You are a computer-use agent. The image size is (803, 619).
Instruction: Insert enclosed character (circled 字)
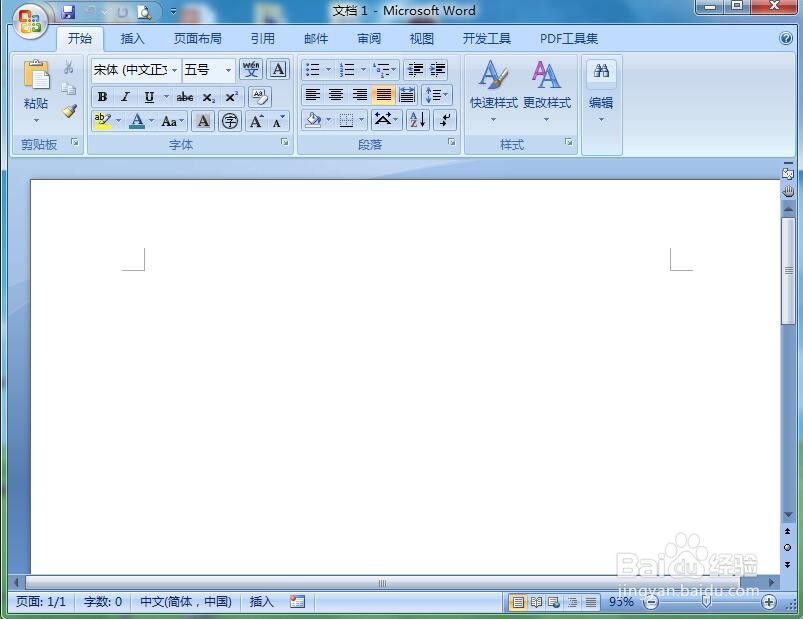point(230,121)
